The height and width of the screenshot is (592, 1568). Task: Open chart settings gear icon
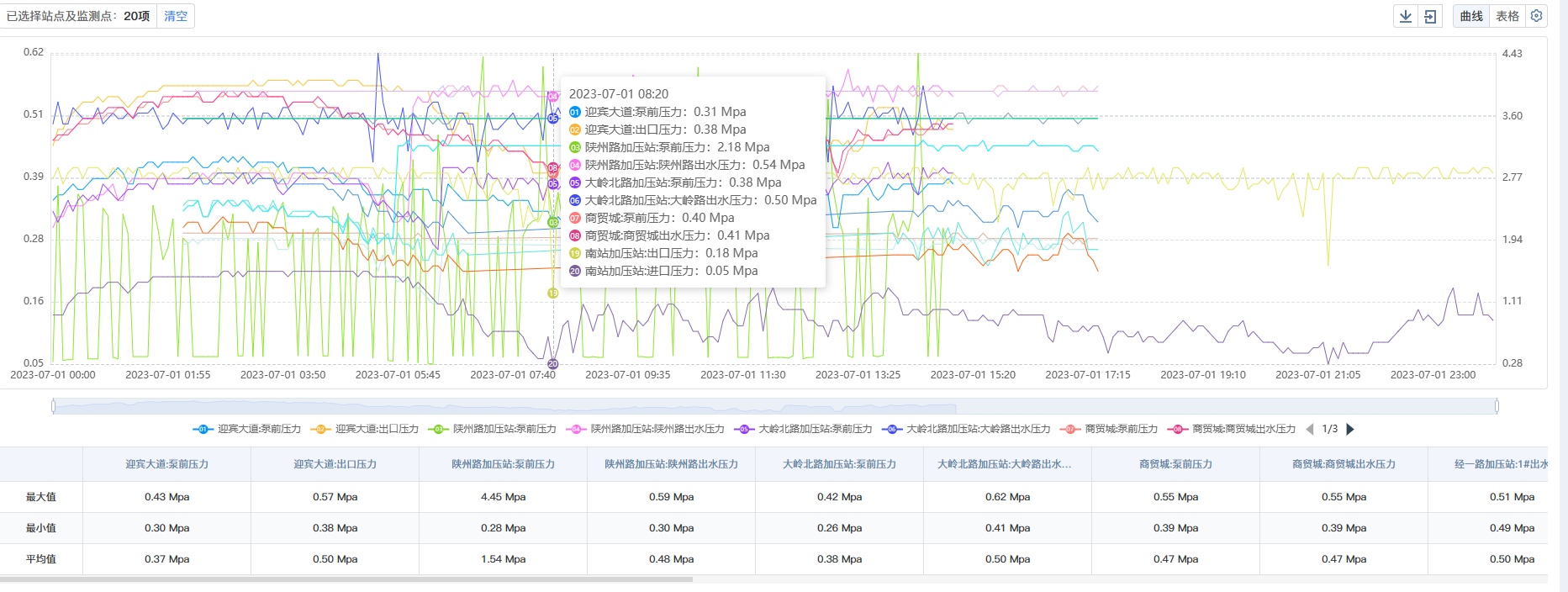1536,16
